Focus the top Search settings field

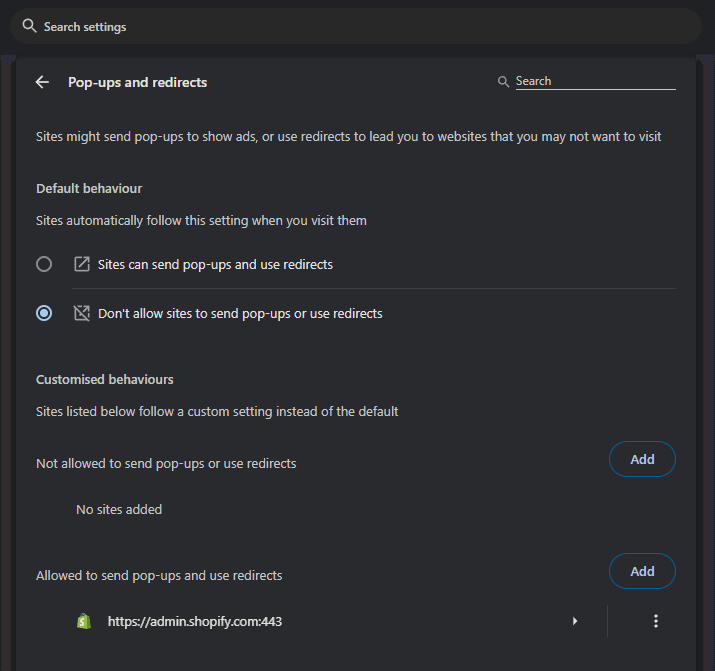pyautogui.click(x=360, y=27)
